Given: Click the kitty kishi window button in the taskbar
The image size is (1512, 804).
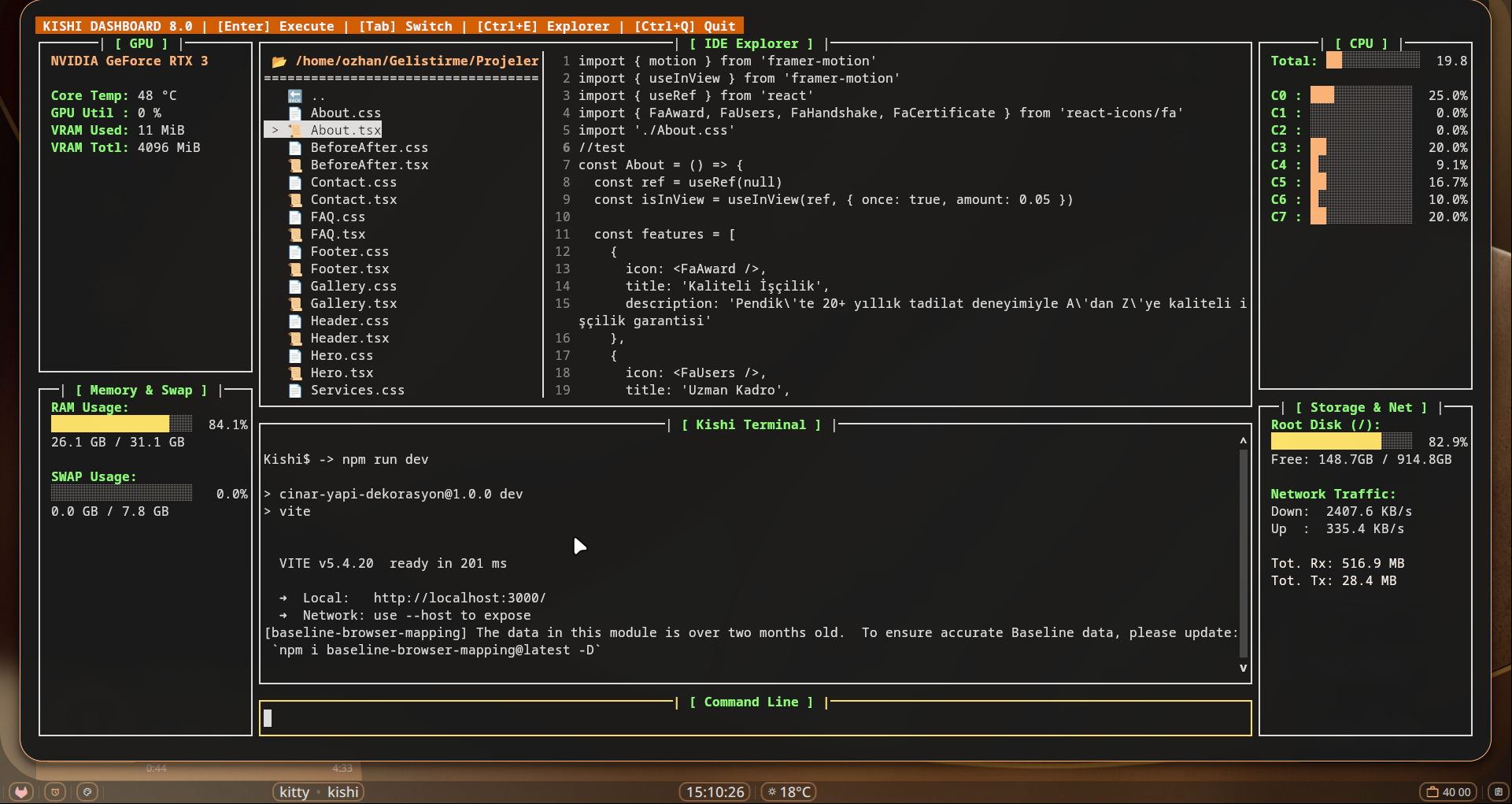Looking at the screenshot, I should pyautogui.click(x=319, y=792).
